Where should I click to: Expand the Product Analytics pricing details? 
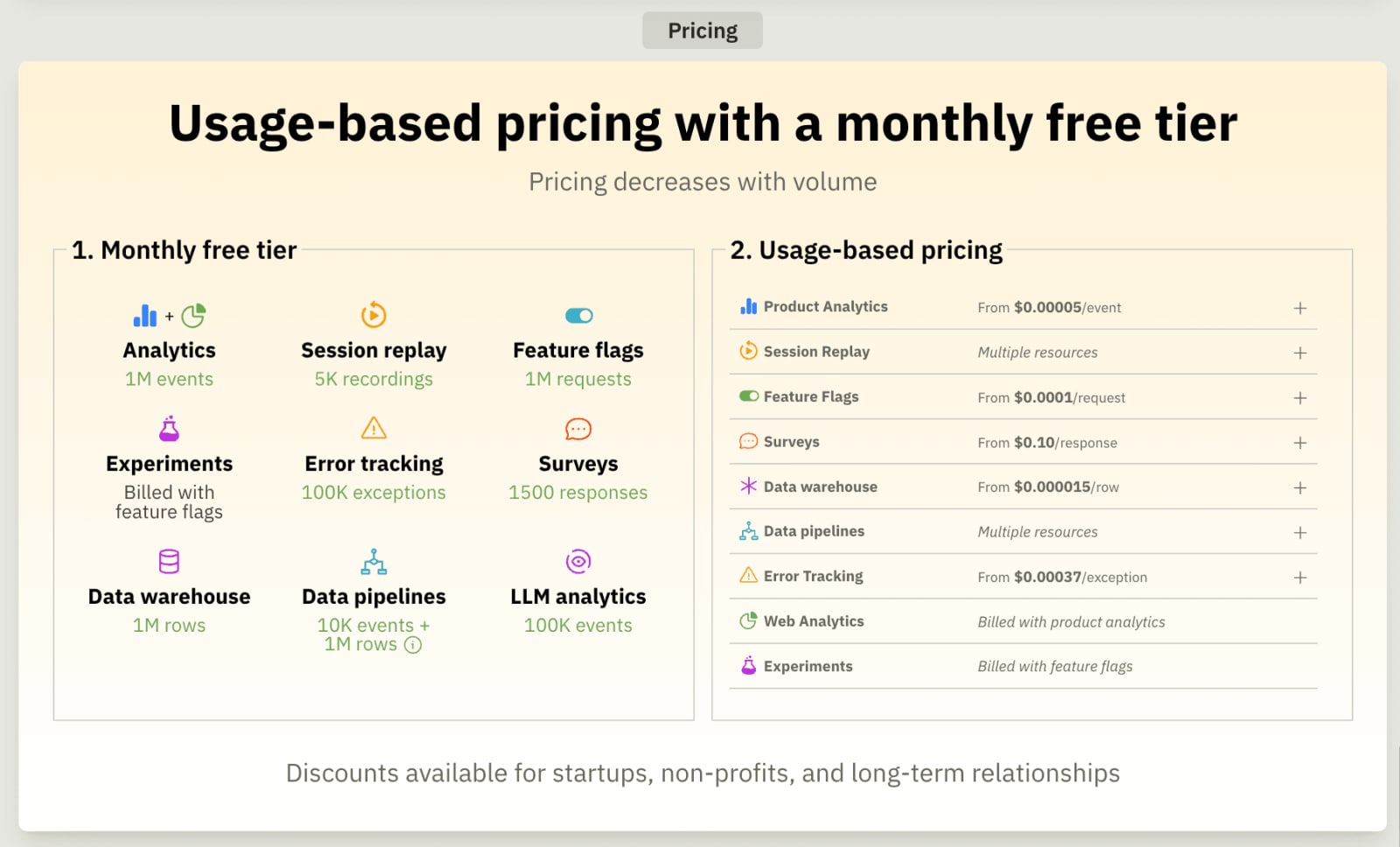[1300, 307]
